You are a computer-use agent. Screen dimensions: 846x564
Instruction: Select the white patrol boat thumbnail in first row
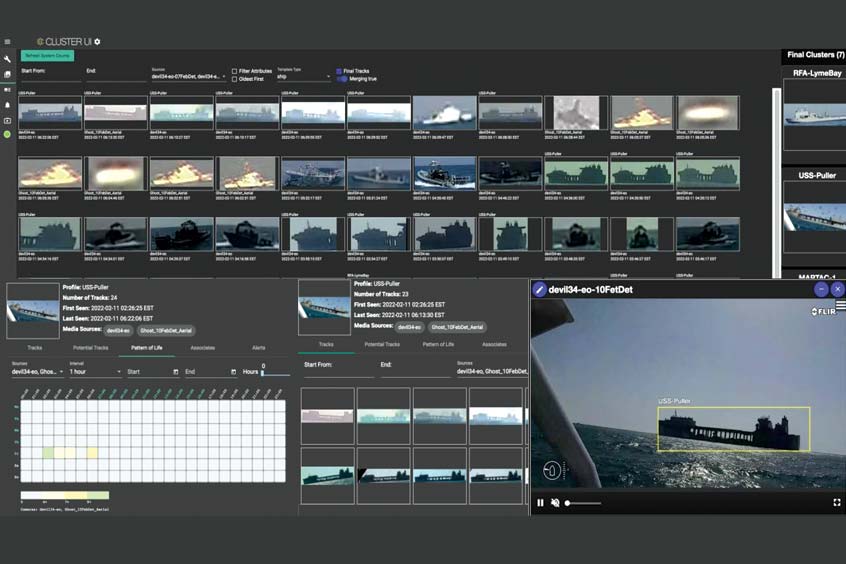click(x=444, y=113)
